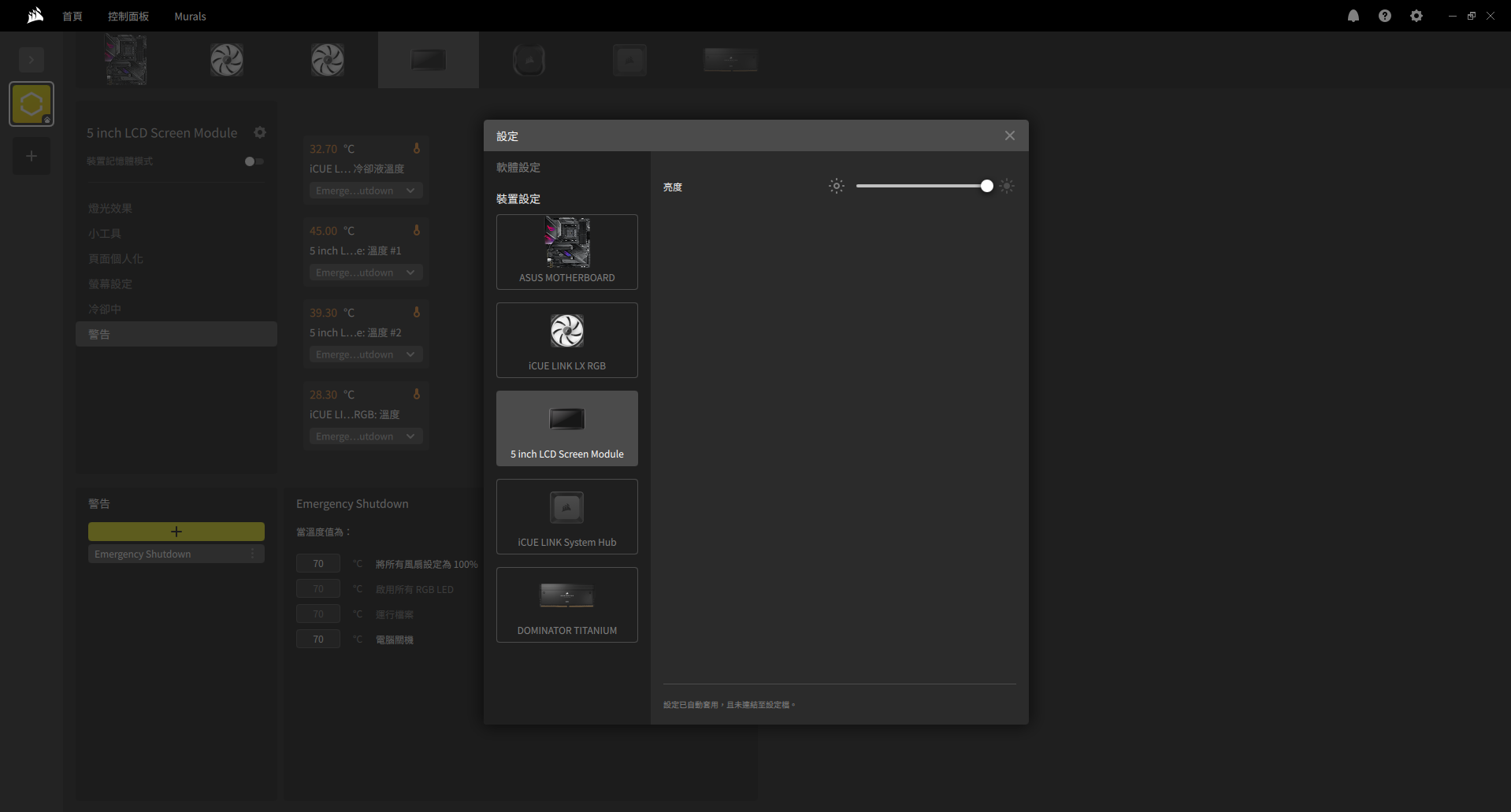
Task: Select the RAM module device in the top strip
Action: pyautogui.click(x=731, y=60)
